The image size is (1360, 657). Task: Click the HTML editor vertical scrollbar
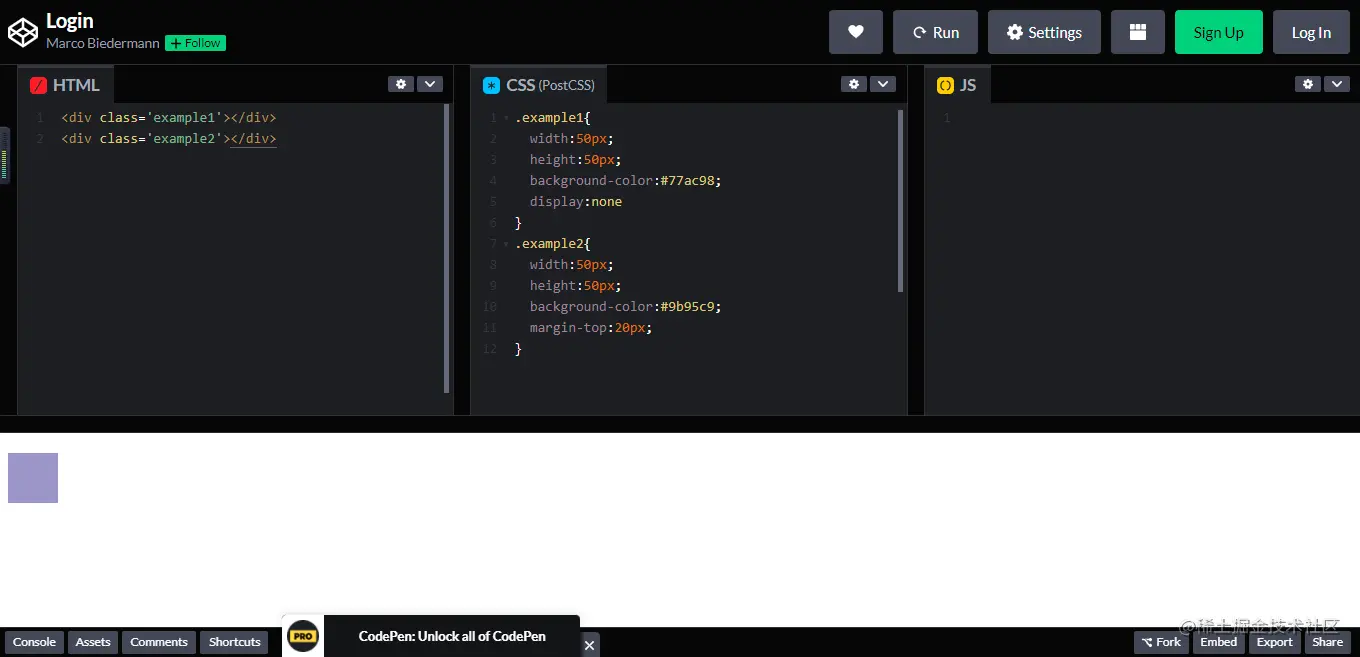(446, 248)
